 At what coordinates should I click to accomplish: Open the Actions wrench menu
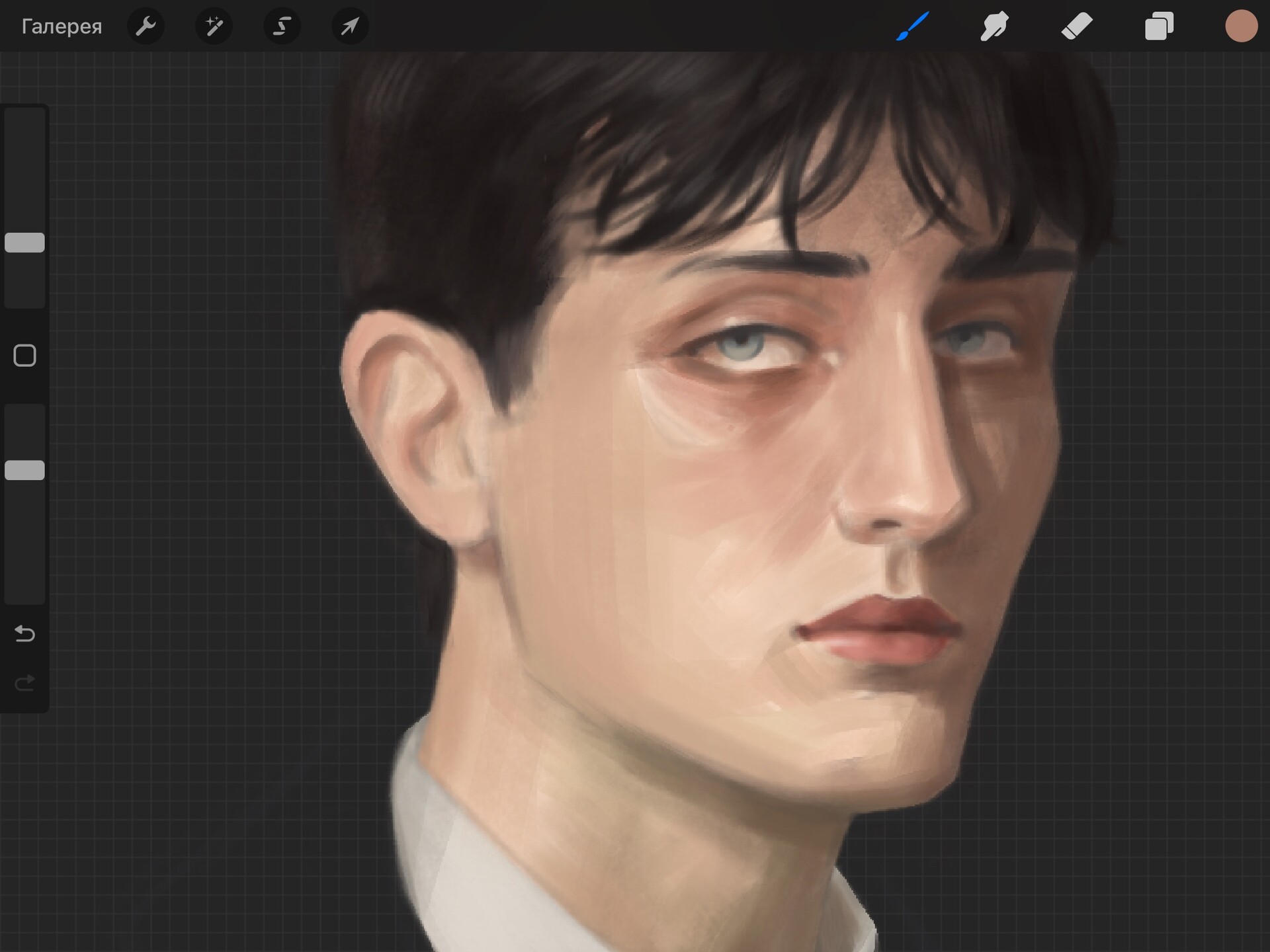[146, 26]
